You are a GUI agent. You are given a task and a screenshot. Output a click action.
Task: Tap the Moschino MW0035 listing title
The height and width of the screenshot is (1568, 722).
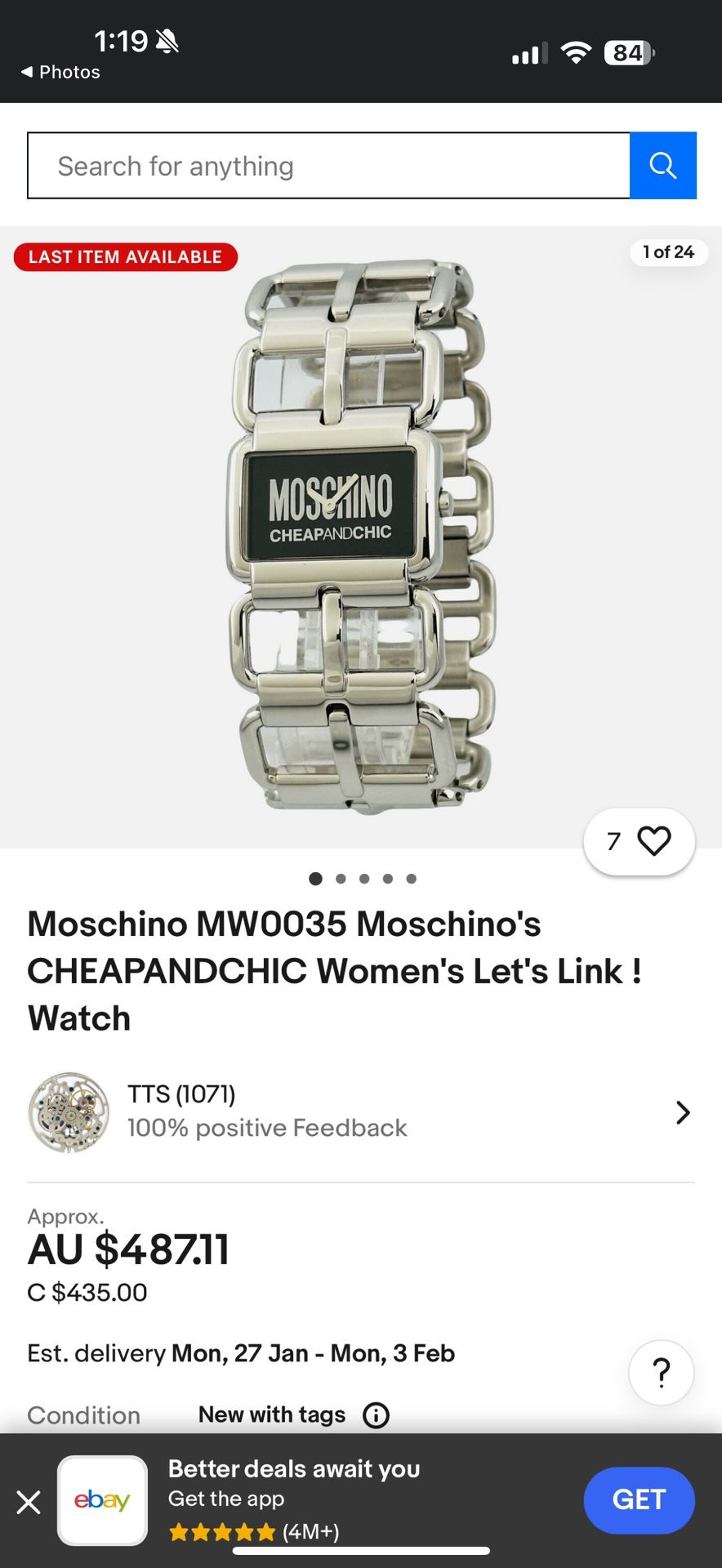click(334, 971)
